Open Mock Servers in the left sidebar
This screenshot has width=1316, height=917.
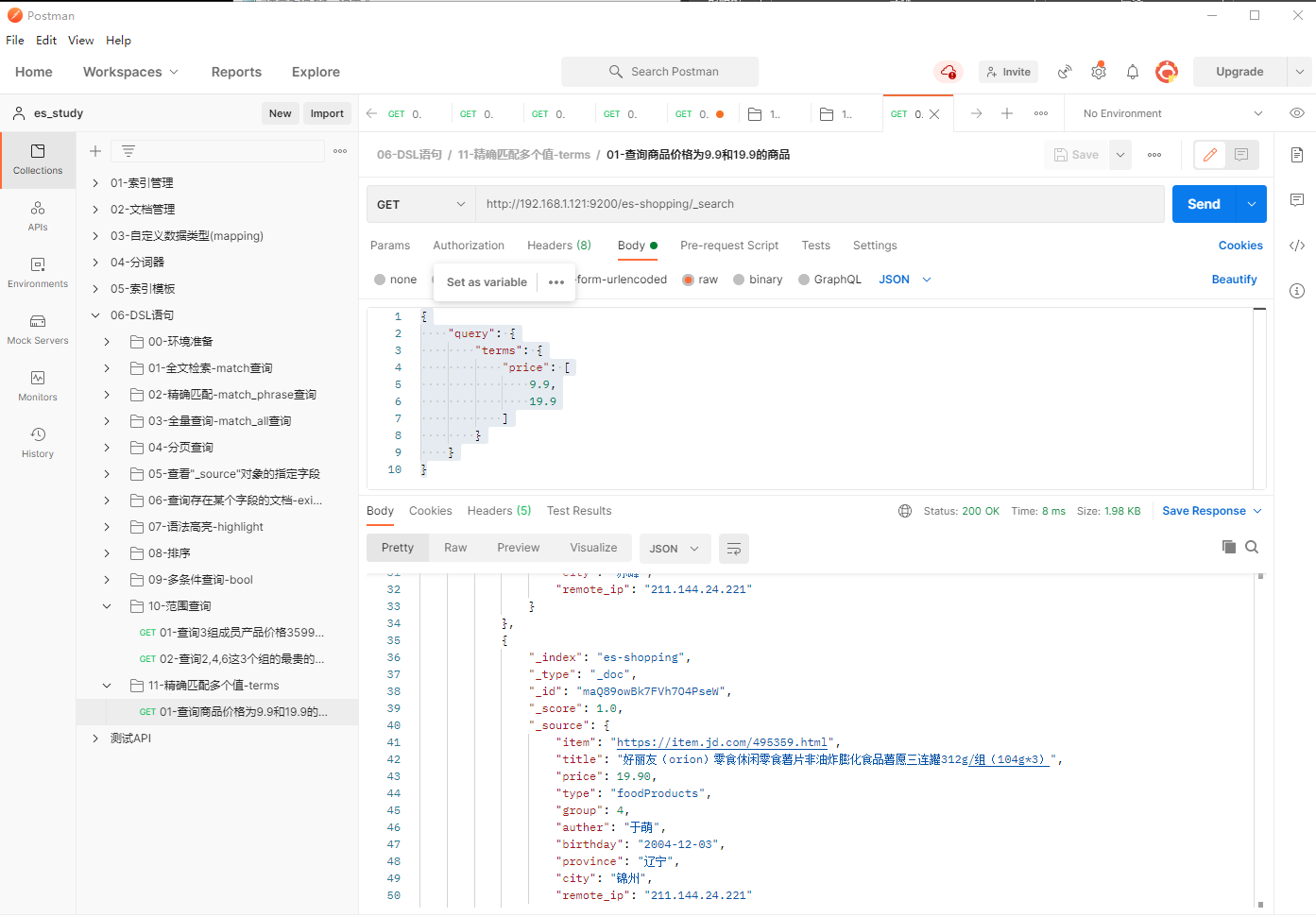tap(38, 329)
